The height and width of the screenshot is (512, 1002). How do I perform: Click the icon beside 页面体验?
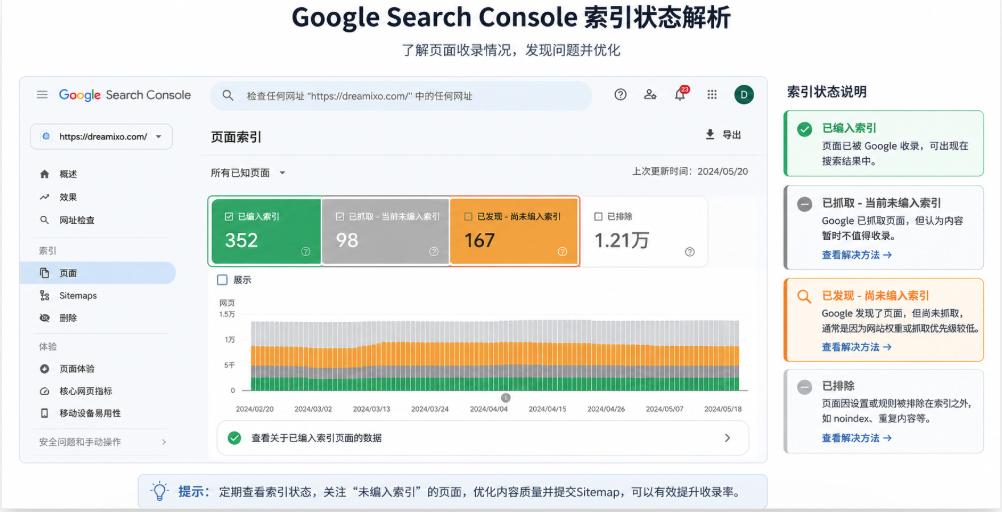(44, 369)
